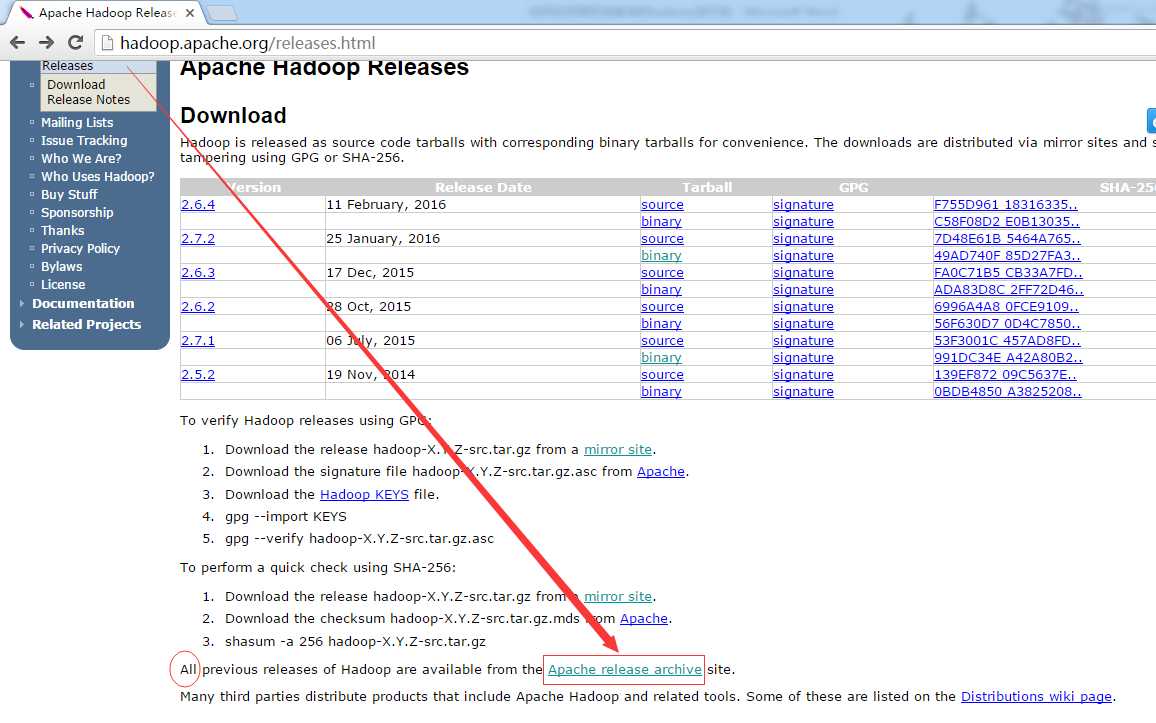Download binary tarball for 2.6.4
The width and height of the screenshot is (1156, 723).
(x=661, y=222)
